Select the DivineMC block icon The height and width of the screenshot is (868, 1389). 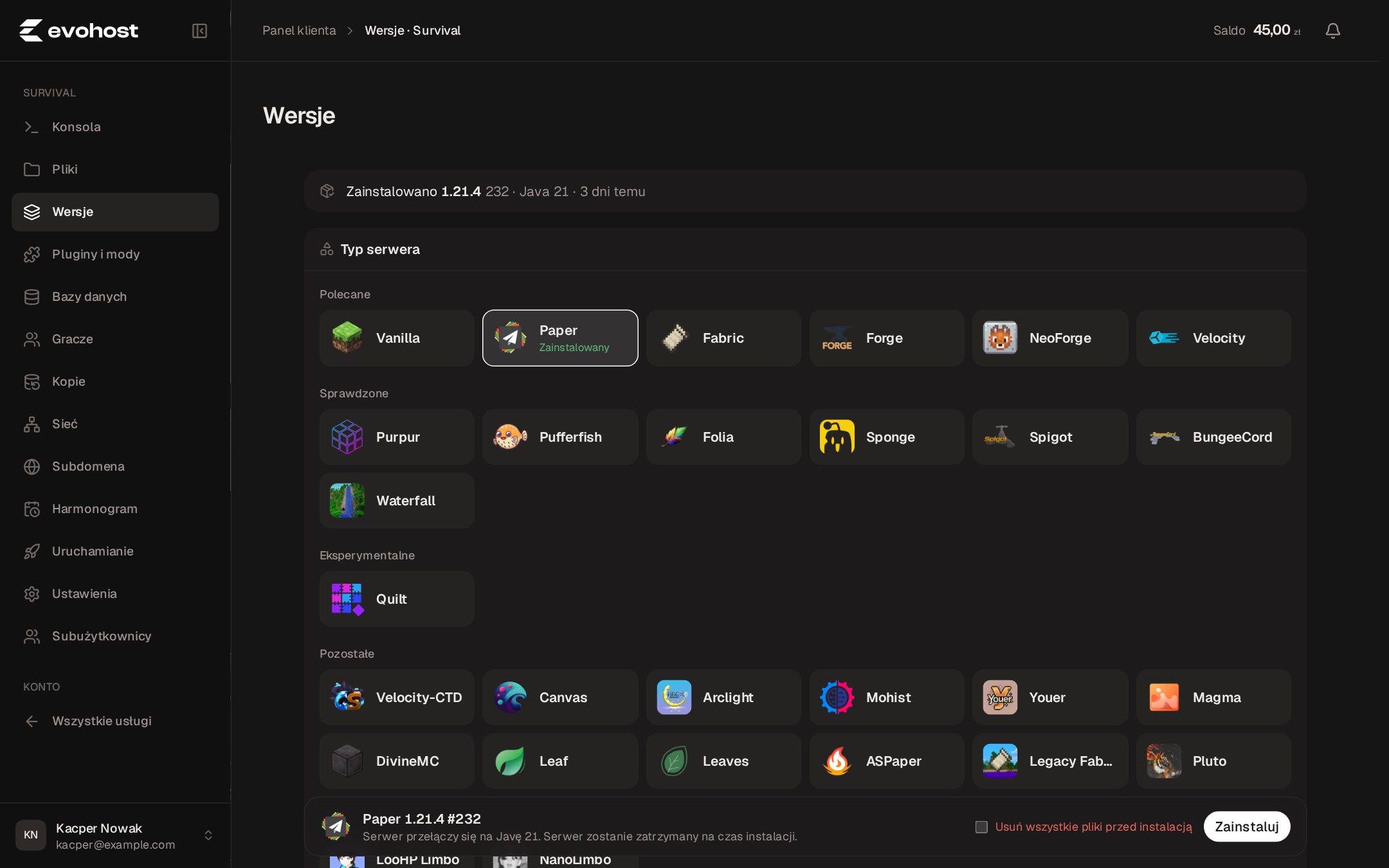pos(347,761)
